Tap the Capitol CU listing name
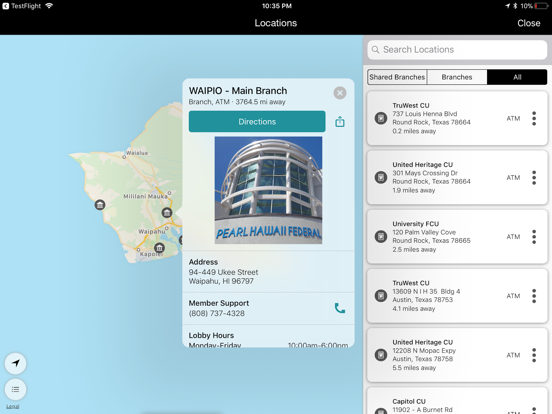Image resolution: width=552 pixels, height=414 pixels. (x=409, y=401)
